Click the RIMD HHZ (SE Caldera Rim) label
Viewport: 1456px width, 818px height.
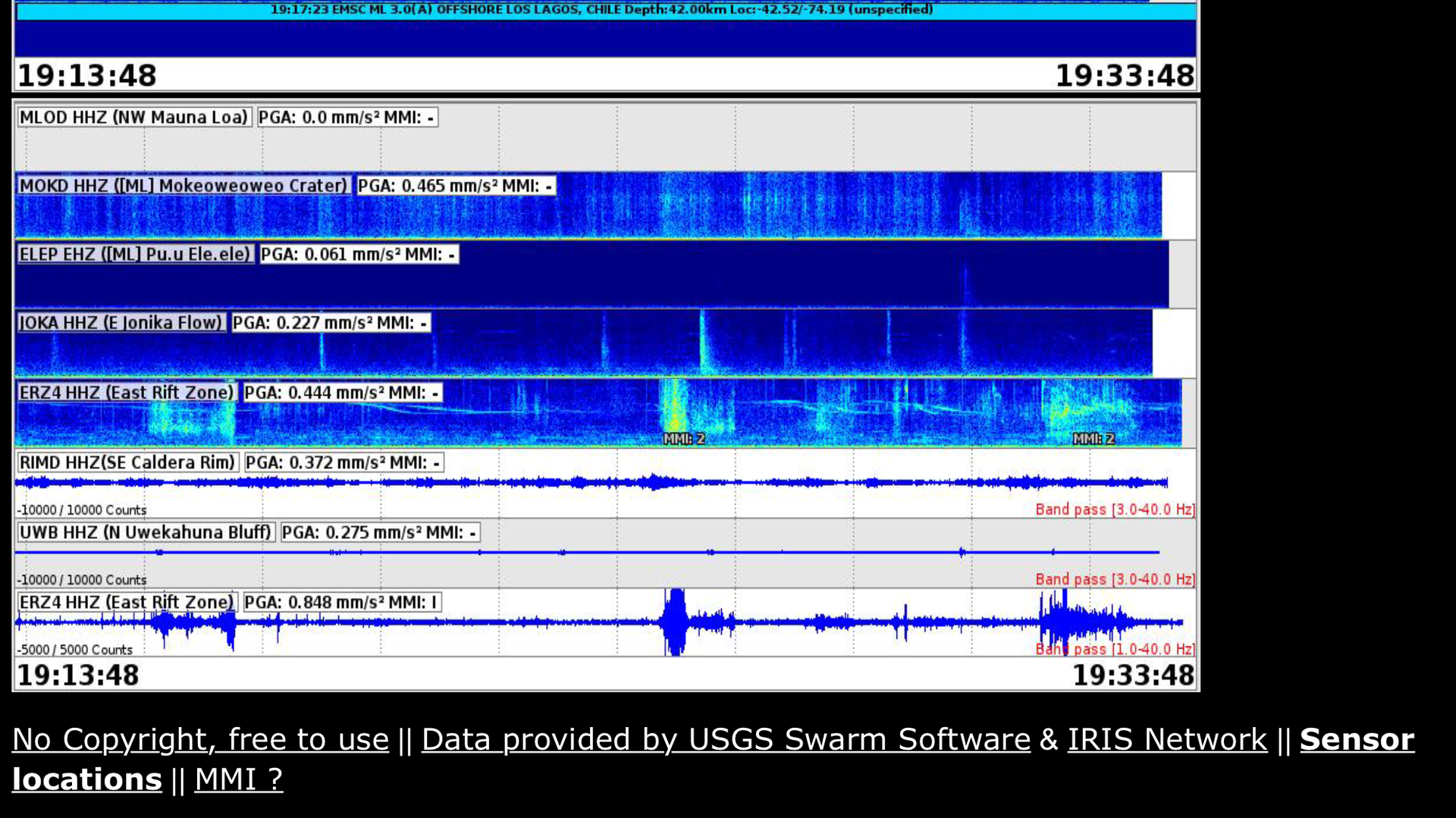tap(127, 462)
